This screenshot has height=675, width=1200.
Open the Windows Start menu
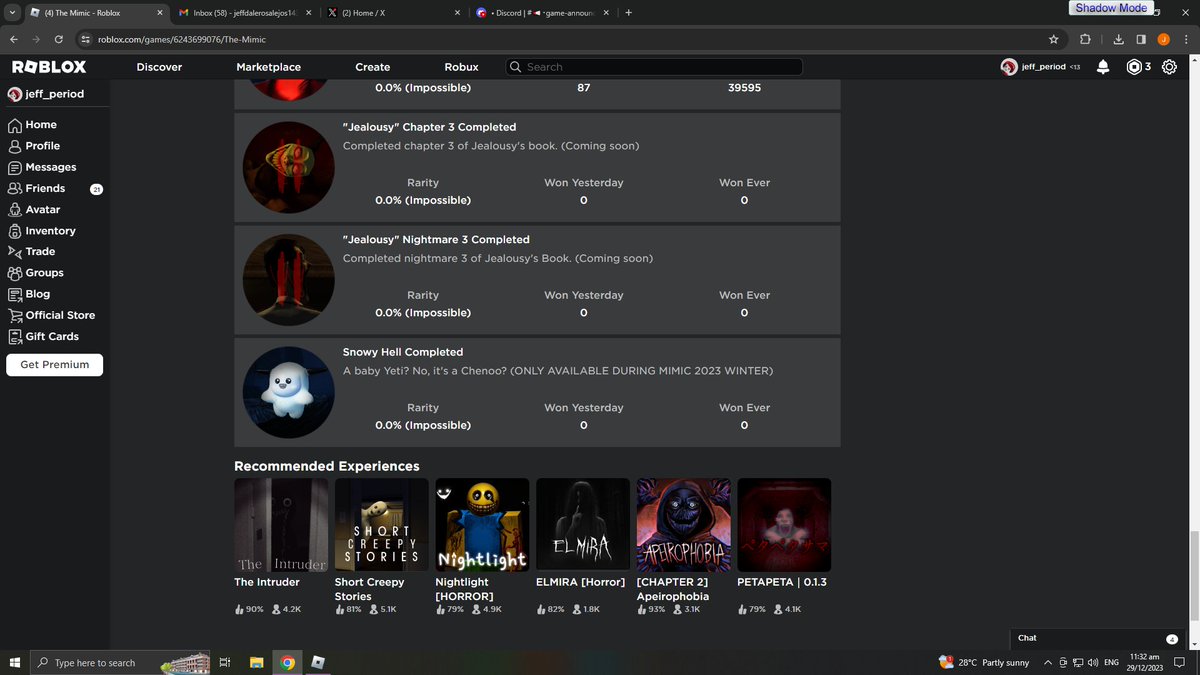[x=15, y=662]
